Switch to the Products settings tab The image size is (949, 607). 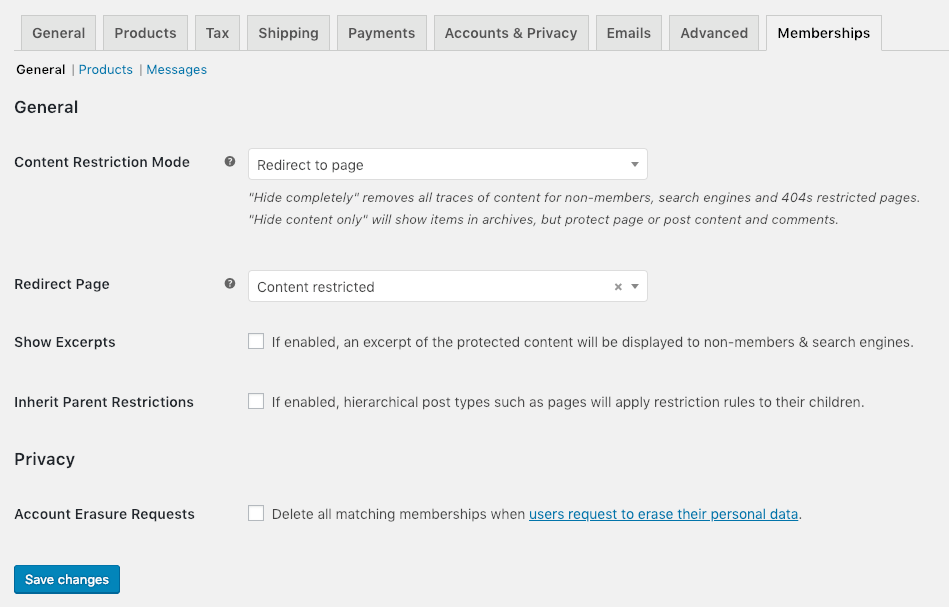[x=144, y=32]
